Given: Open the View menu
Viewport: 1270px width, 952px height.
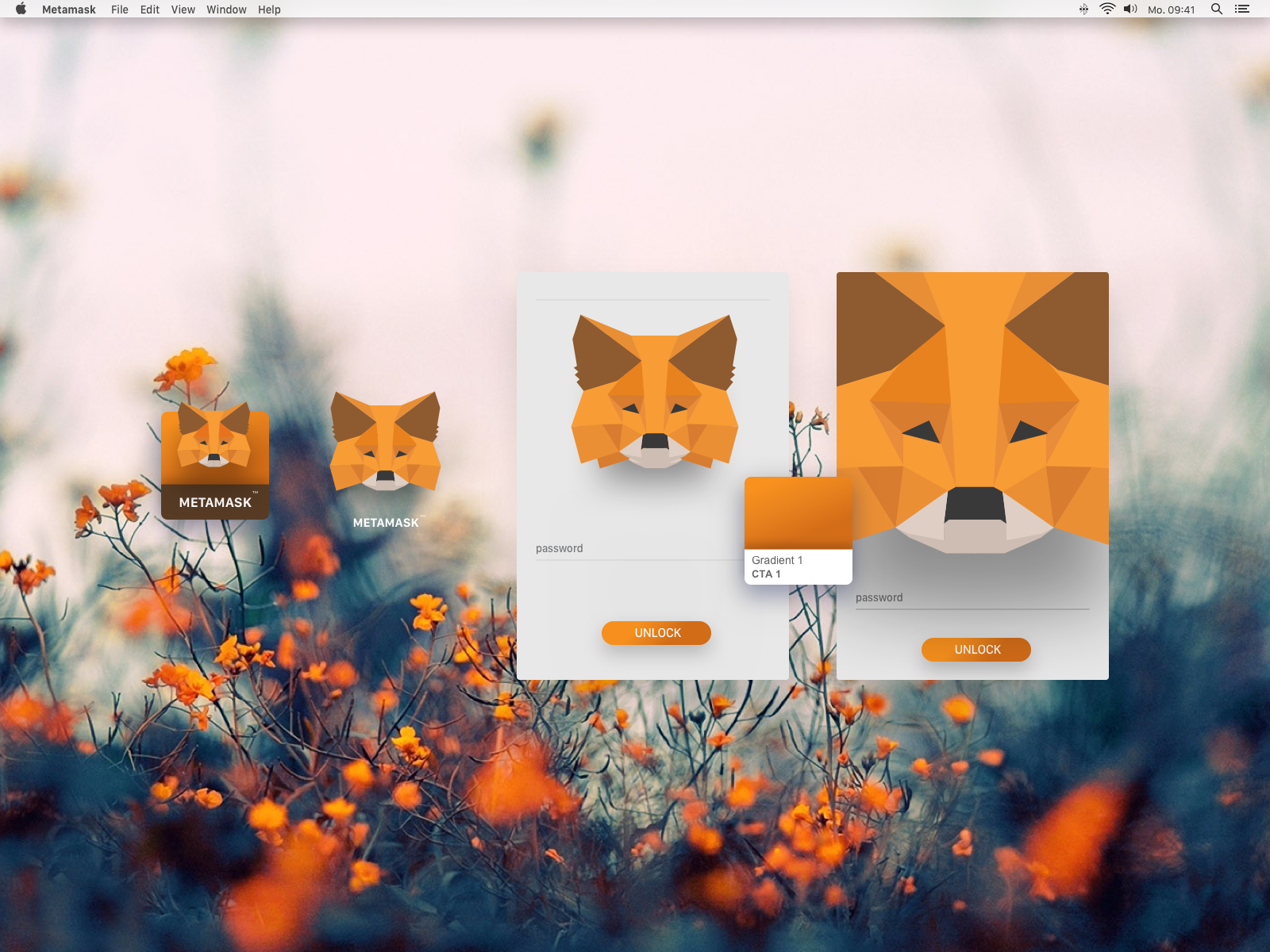Looking at the screenshot, I should coord(183,10).
